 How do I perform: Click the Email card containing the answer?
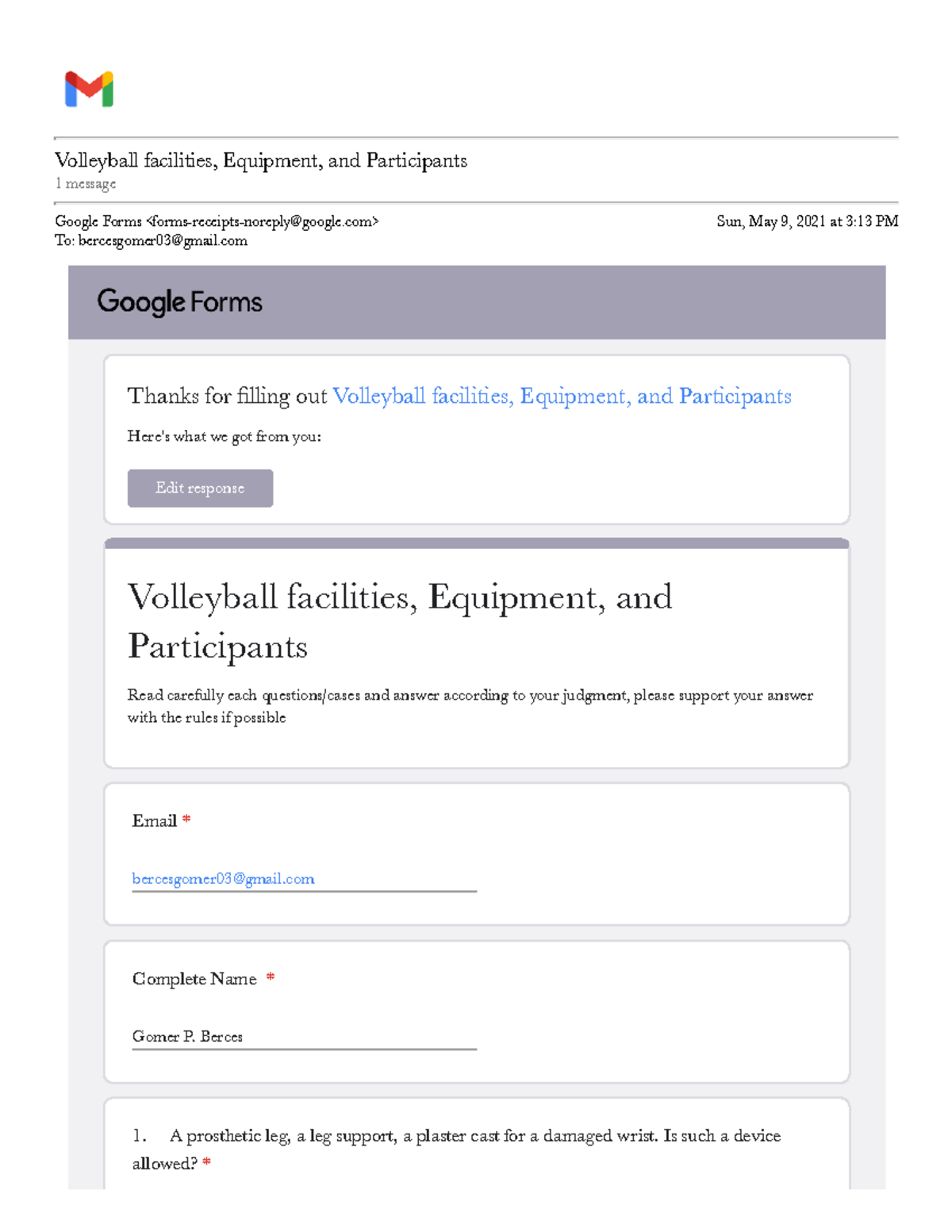click(476, 851)
